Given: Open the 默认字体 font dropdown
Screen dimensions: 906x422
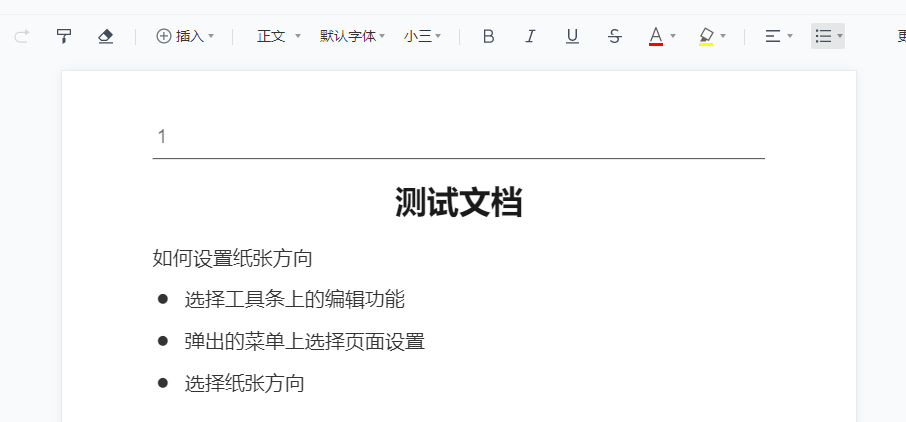Looking at the screenshot, I should (352, 37).
